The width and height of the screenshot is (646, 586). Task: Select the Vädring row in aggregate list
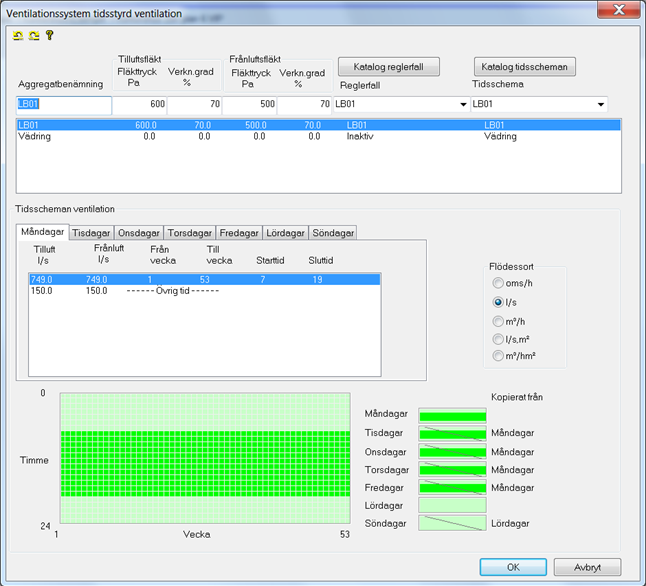click(x=318, y=136)
